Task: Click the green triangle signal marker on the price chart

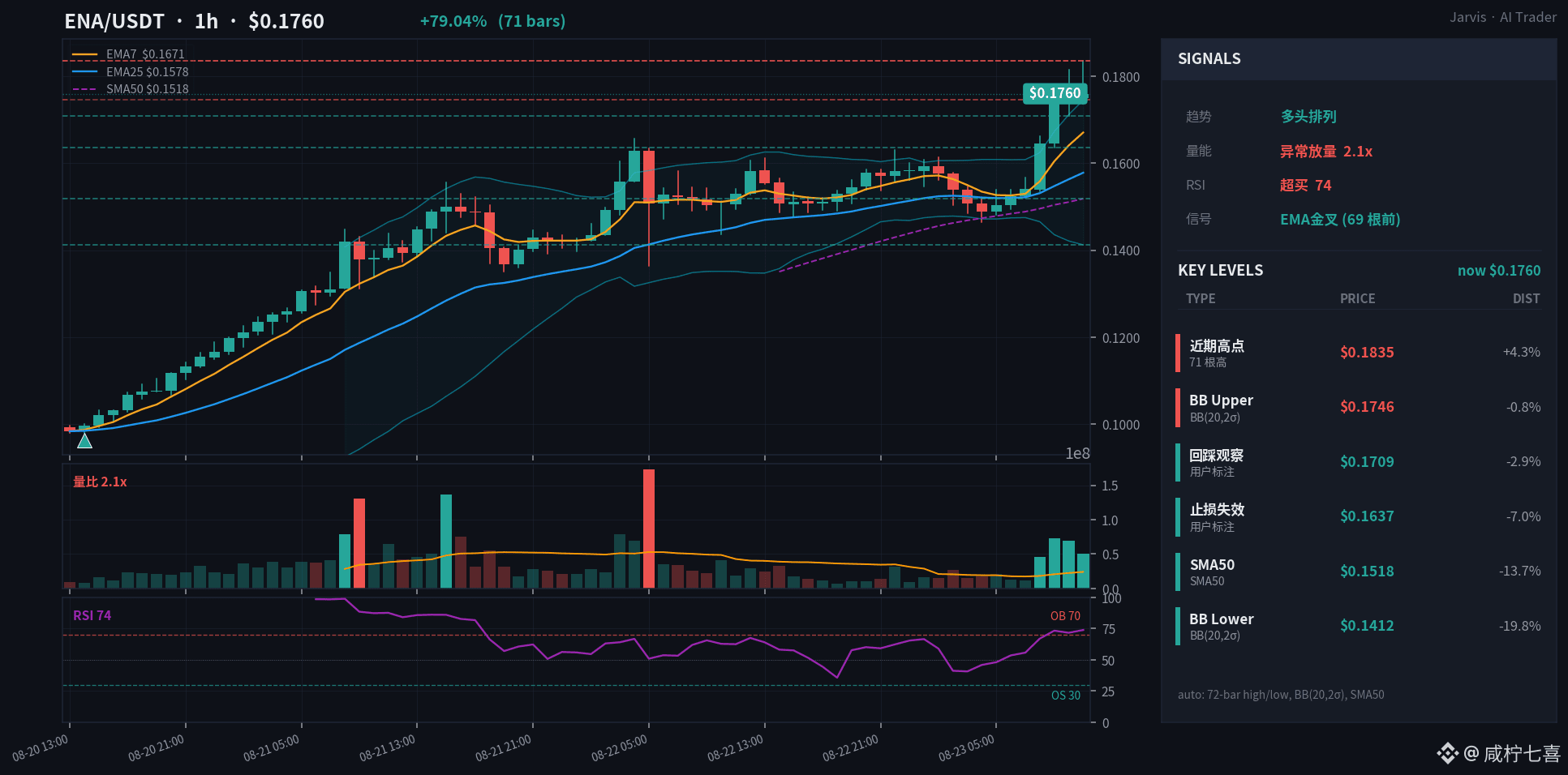Action: point(84,441)
